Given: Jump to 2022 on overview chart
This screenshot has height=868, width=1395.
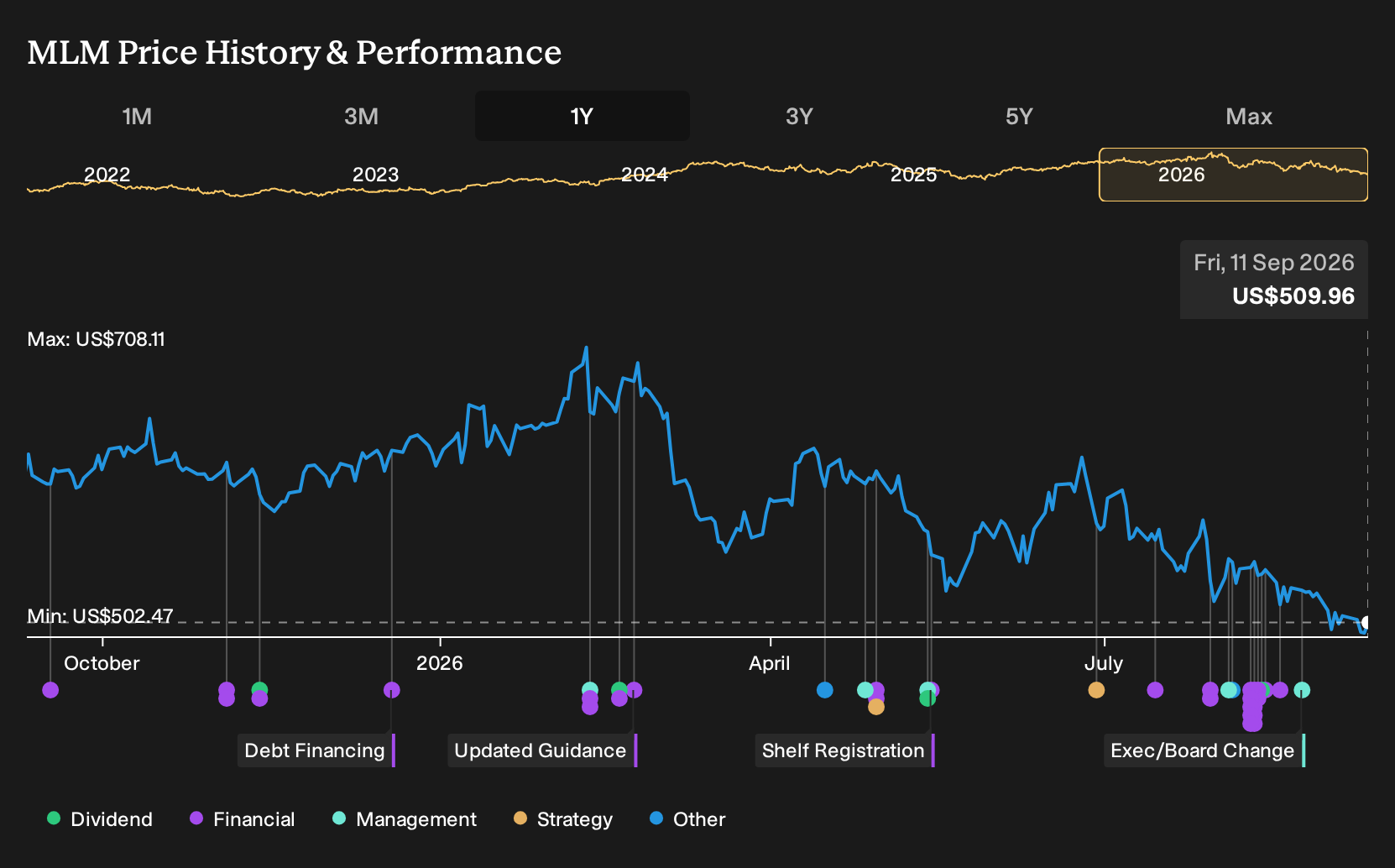Looking at the screenshot, I should 107,175.
